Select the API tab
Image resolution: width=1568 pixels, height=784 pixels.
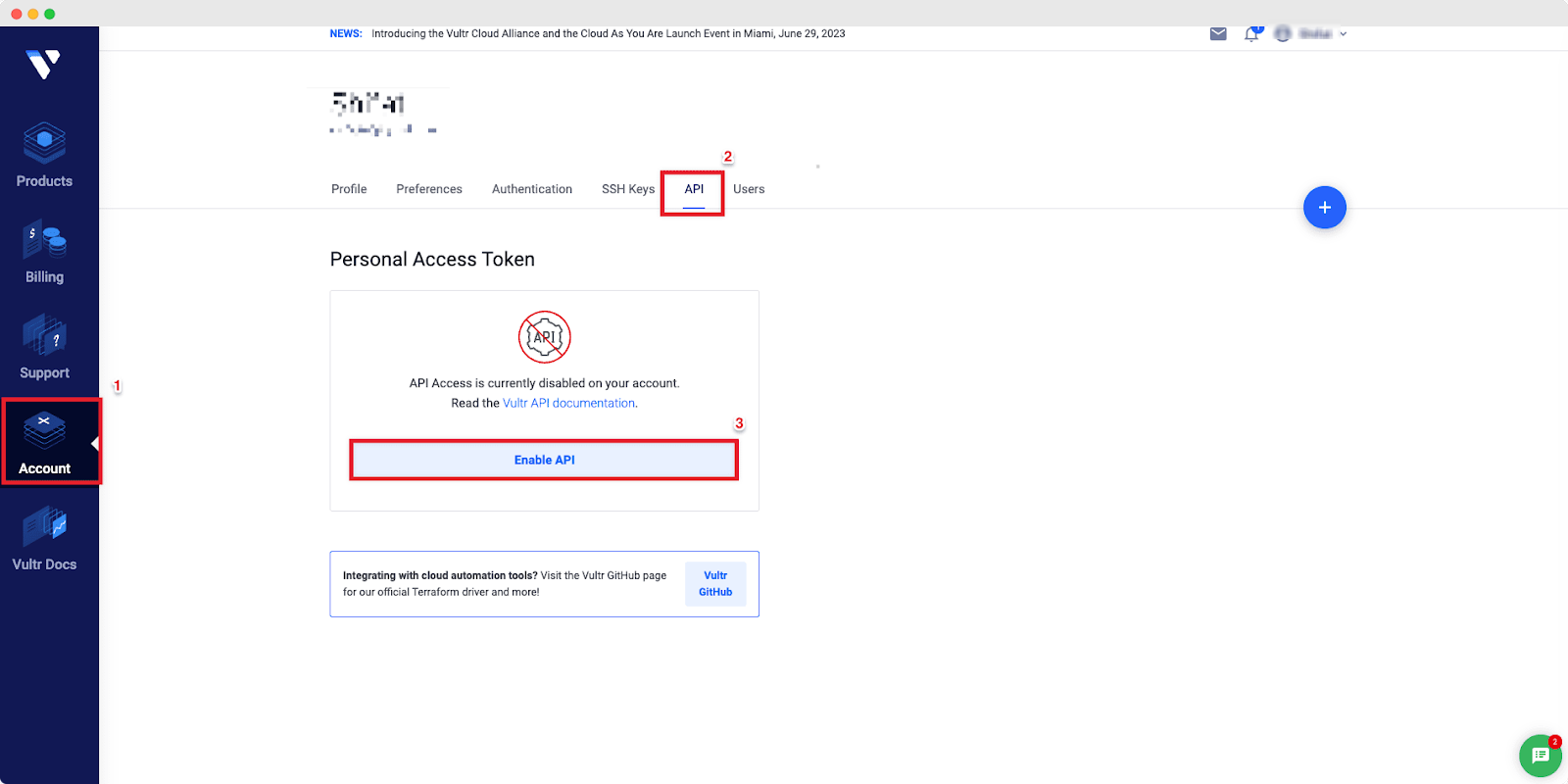tap(694, 189)
